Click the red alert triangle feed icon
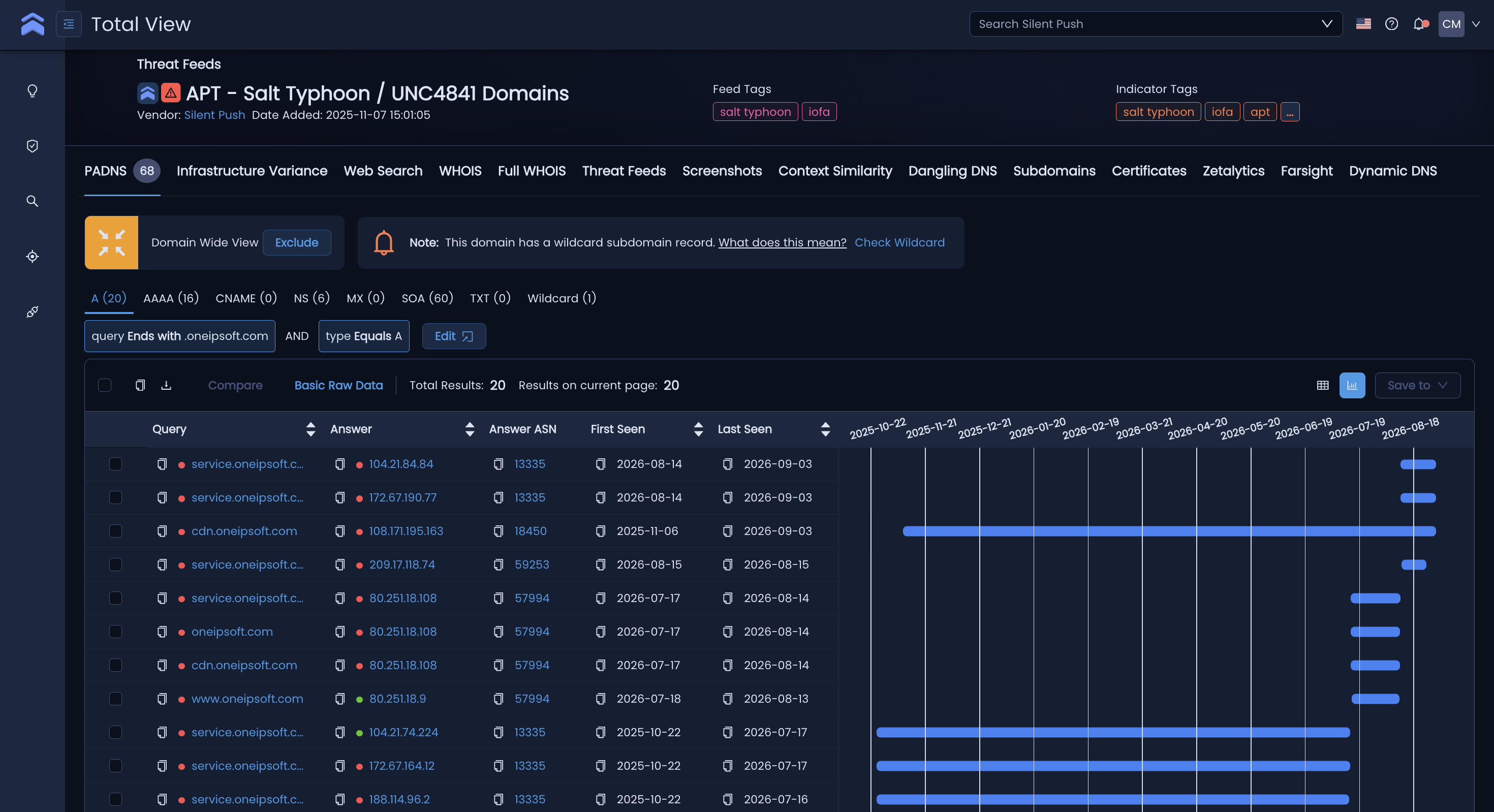 pos(171,93)
